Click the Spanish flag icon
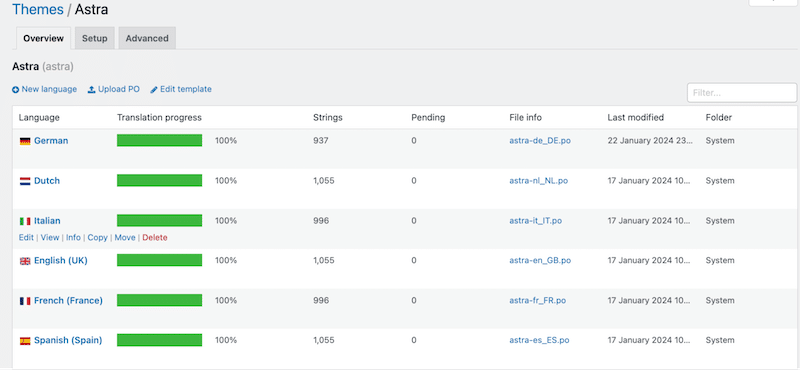The image size is (800, 370). 25,341
